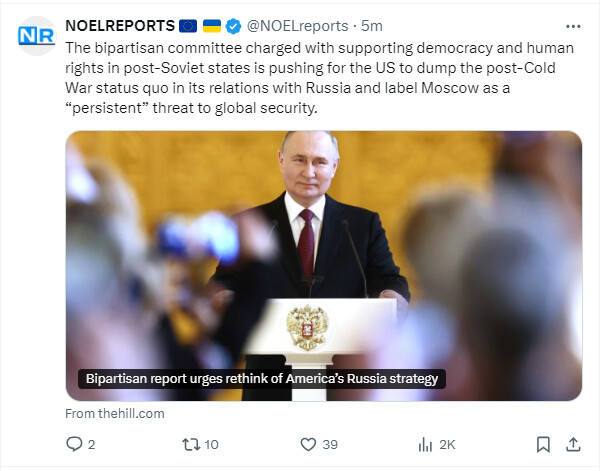Visit the 'From thehill.com' source link
The width and height of the screenshot is (602, 471).
(x=114, y=413)
